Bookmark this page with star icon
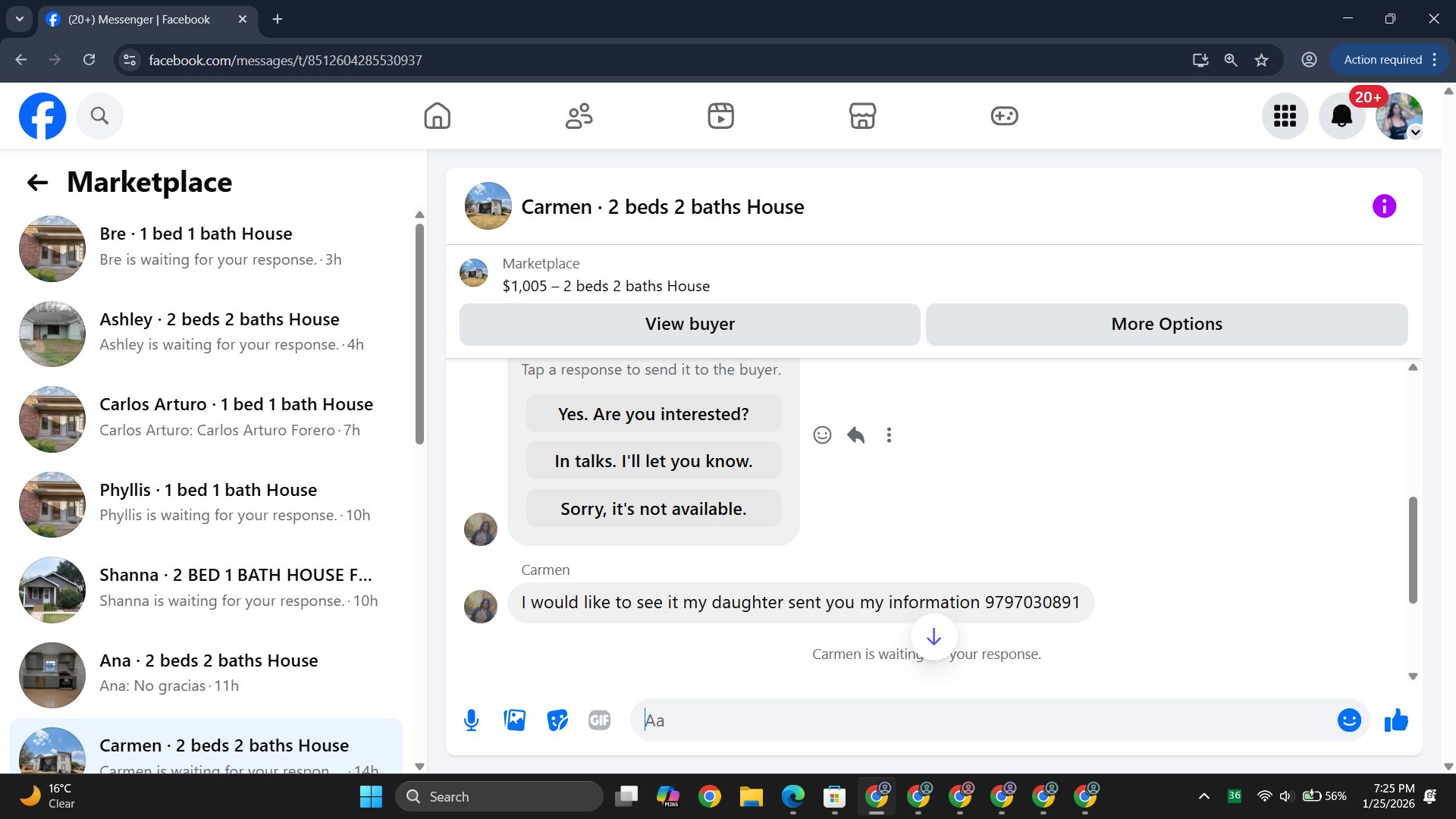Viewport: 1456px width, 819px height. 1262,60
